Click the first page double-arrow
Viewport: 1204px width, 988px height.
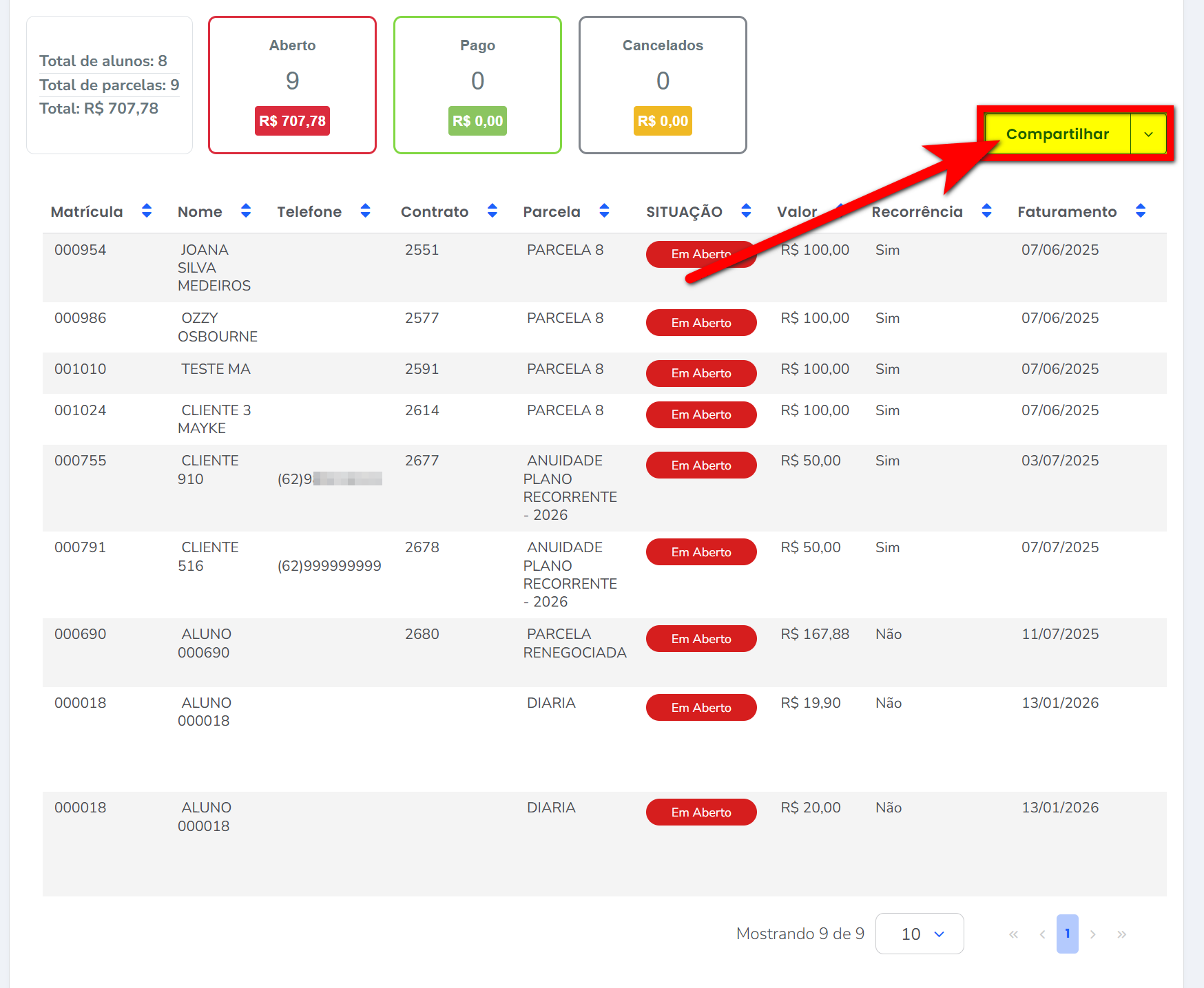(1013, 934)
